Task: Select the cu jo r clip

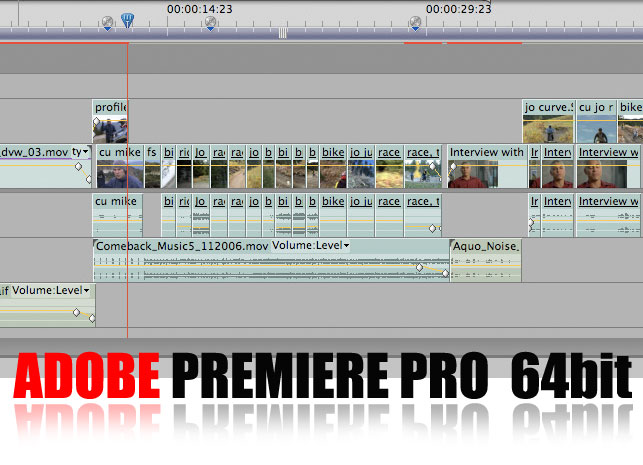Action: pyautogui.click(x=596, y=121)
